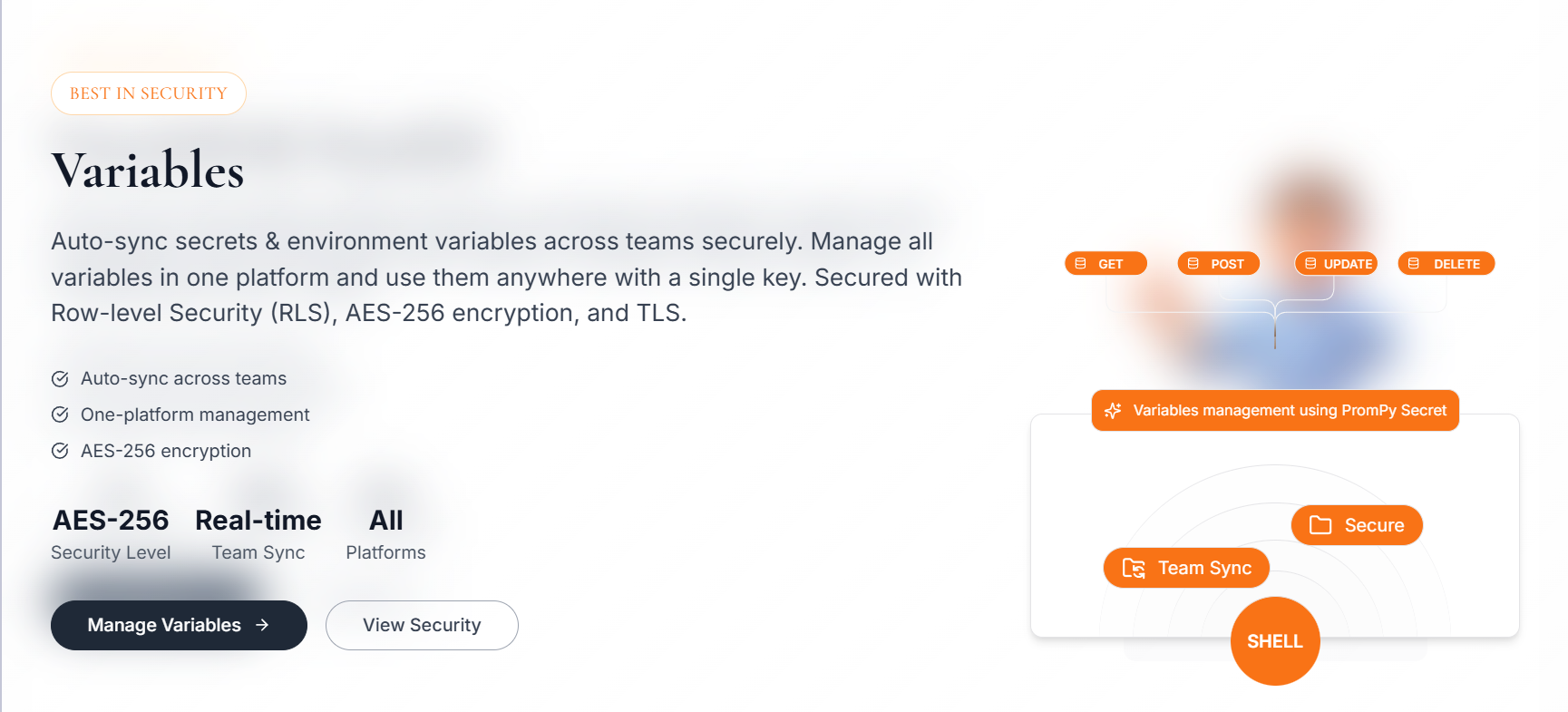Click the database icon on the DELETE pill
This screenshot has width=1568, height=712.
pyautogui.click(x=1412, y=263)
